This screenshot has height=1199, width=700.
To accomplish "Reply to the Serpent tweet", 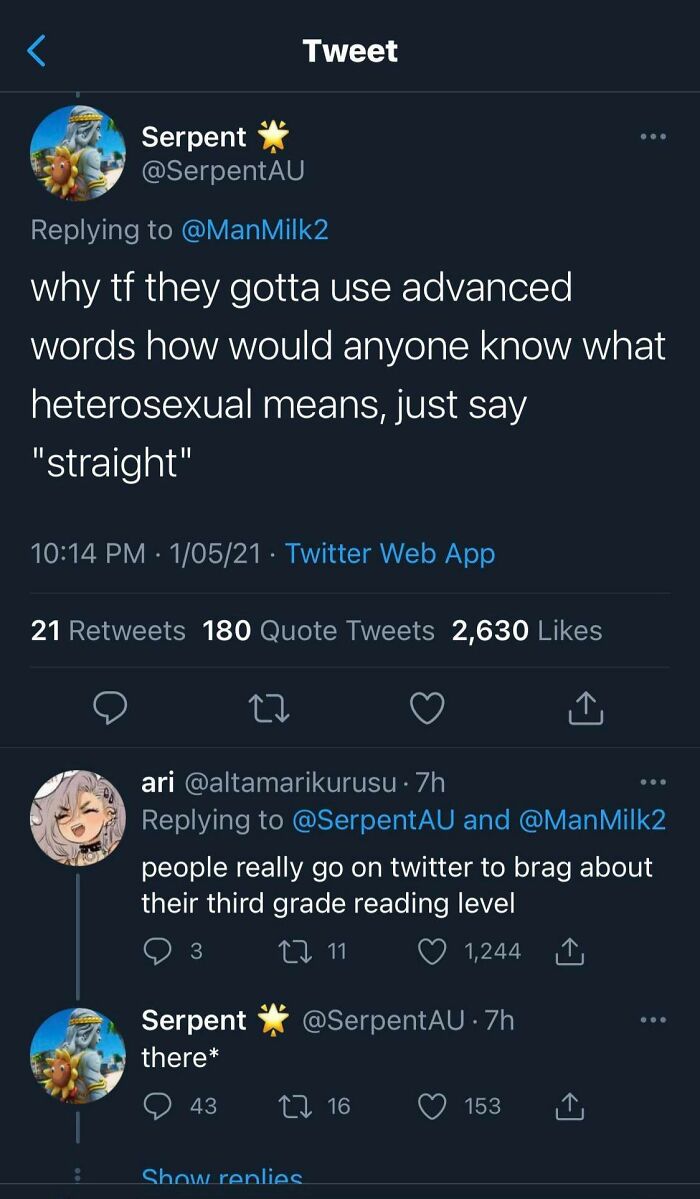I will pyautogui.click(x=110, y=708).
